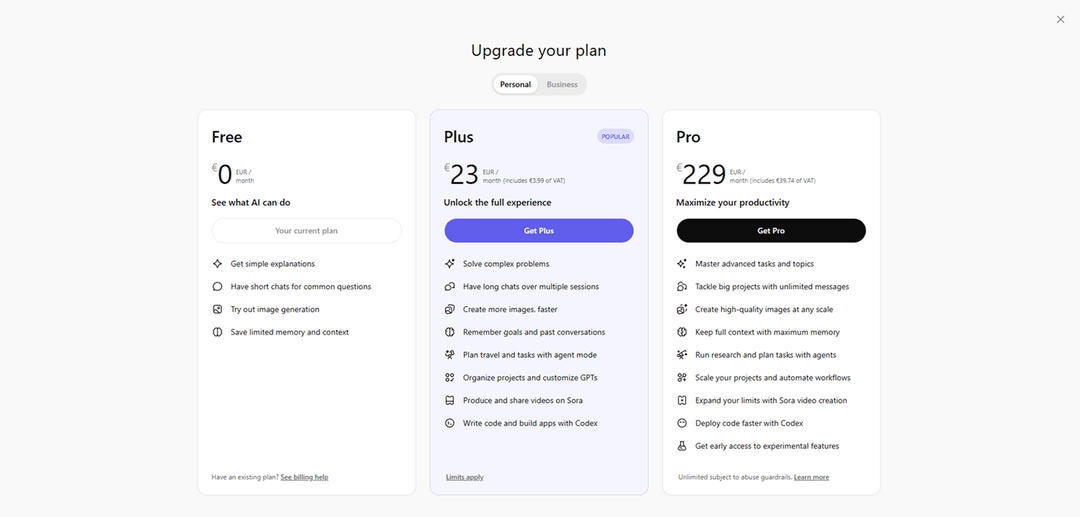The image size is (1080, 517).
Task: Click the Sora icon beside 'Produce and share videos'
Action: 450,401
